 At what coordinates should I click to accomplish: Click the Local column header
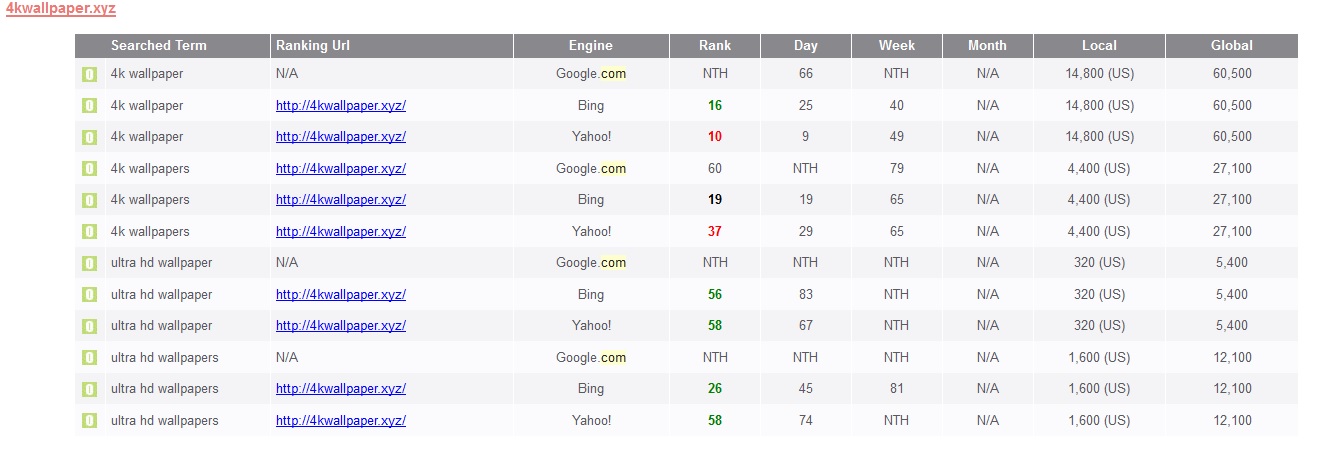pos(1099,46)
